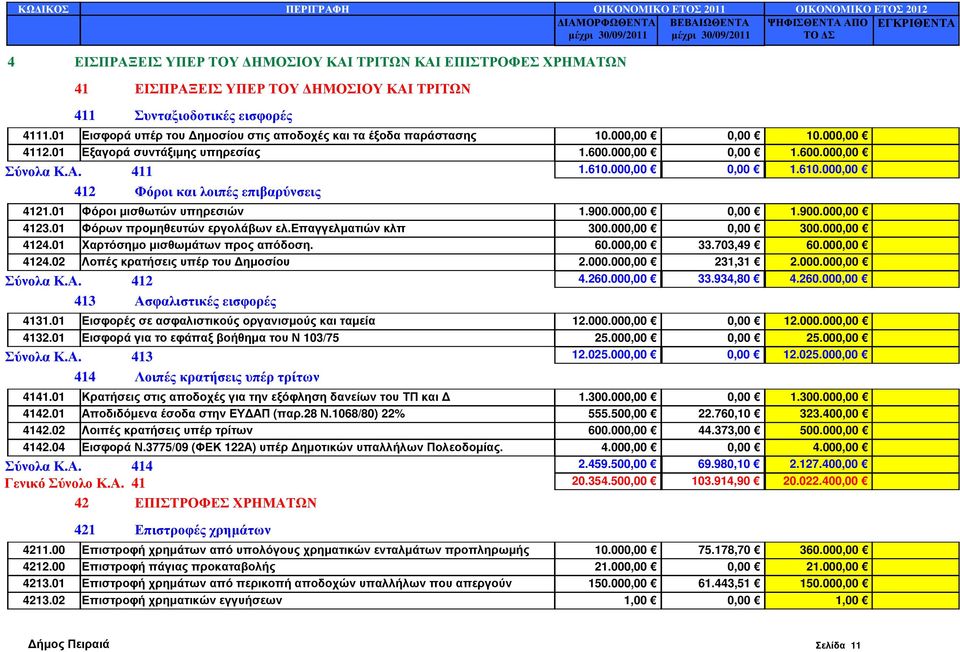Click red yellow-cell total 20.022.400,00 €
Viewport: 960px width, 652px height.
(x=819, y=481)
